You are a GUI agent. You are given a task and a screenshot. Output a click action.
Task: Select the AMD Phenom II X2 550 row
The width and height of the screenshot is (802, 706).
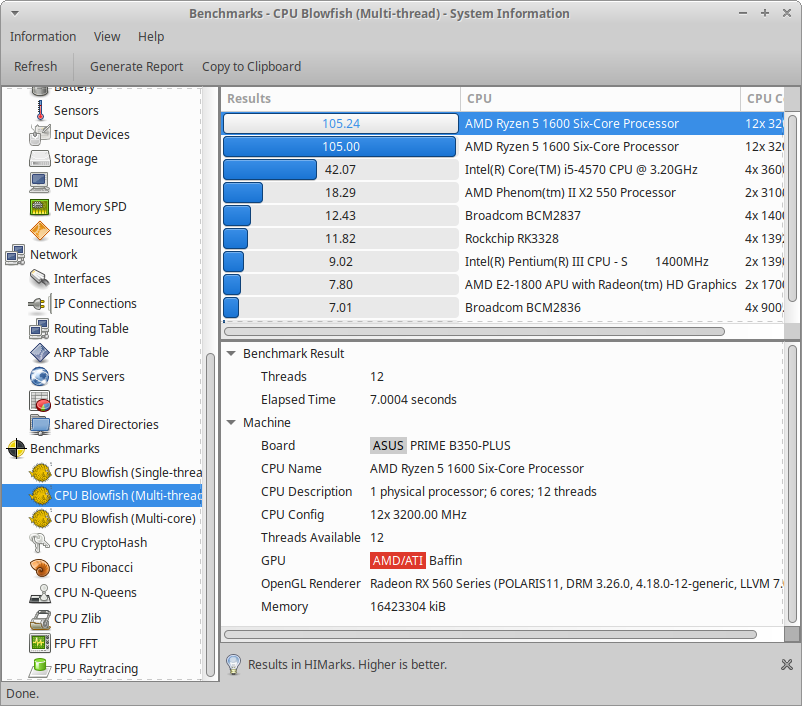click(503, 193)
